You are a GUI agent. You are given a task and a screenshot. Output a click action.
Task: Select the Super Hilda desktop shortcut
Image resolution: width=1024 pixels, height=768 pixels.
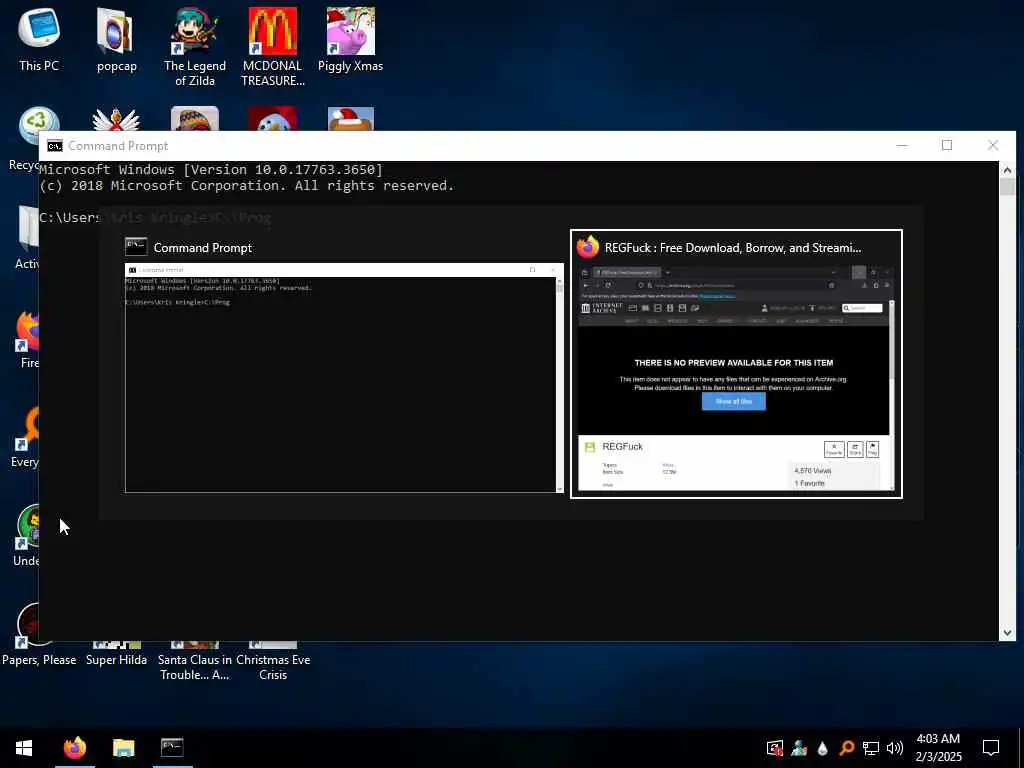coord(116,653)
